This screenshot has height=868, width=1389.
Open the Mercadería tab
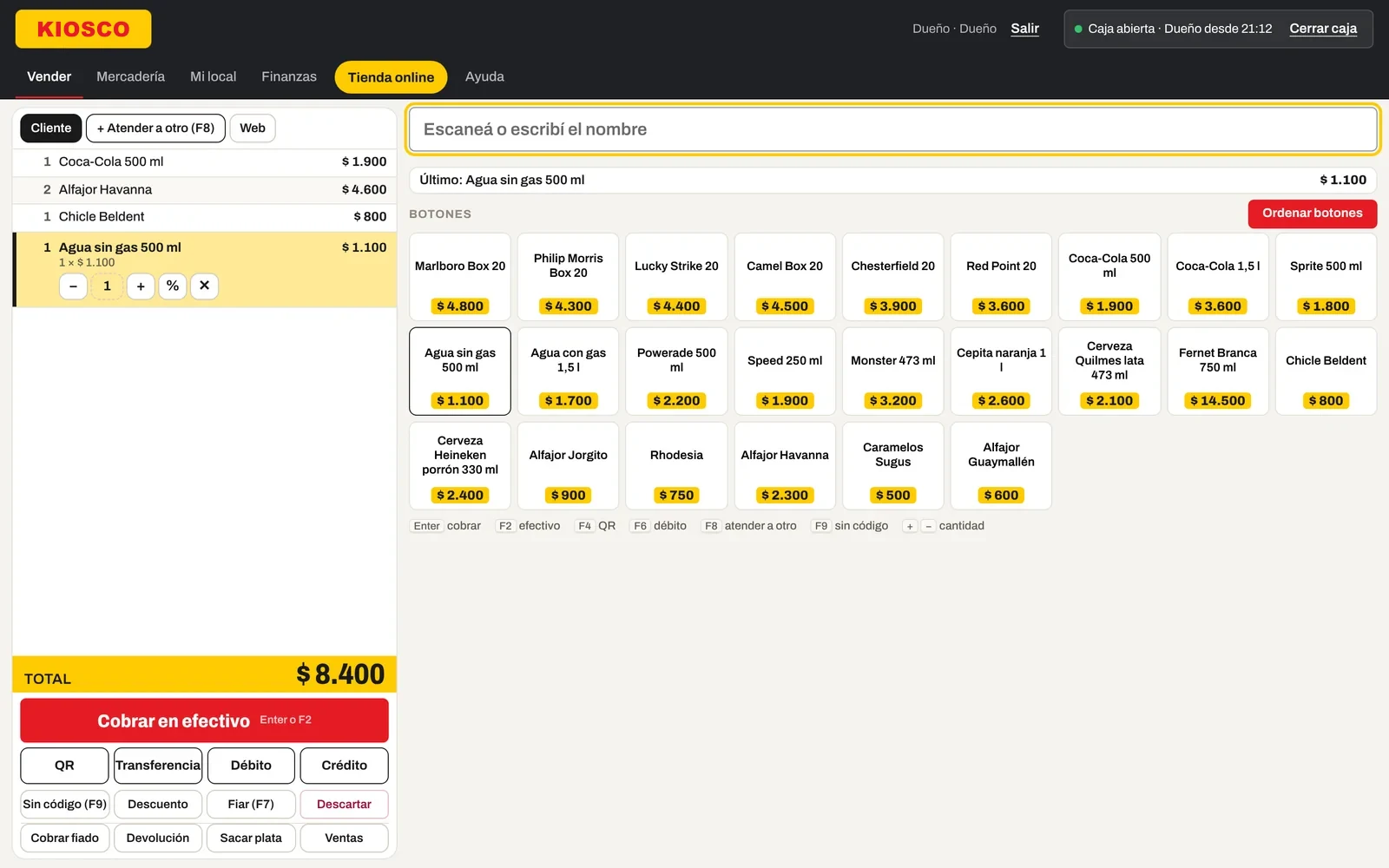point(130,76)
